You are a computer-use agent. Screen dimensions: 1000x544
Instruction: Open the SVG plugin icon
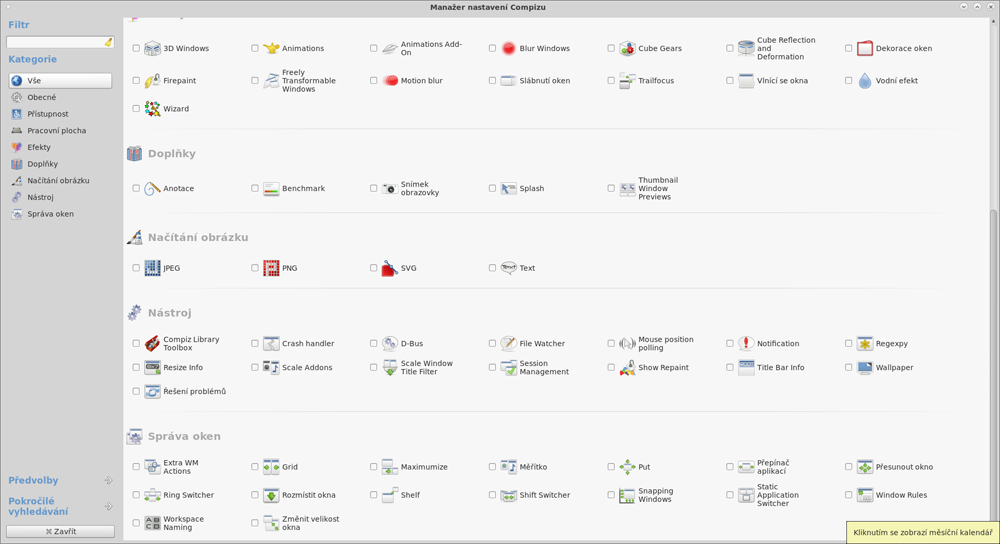(x=390, y=268)
